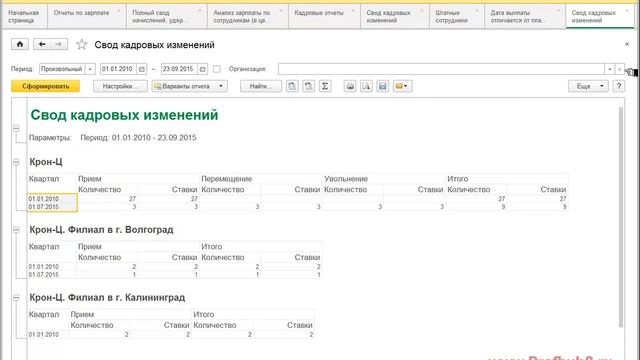Add report to favorites star

point(82,44)
